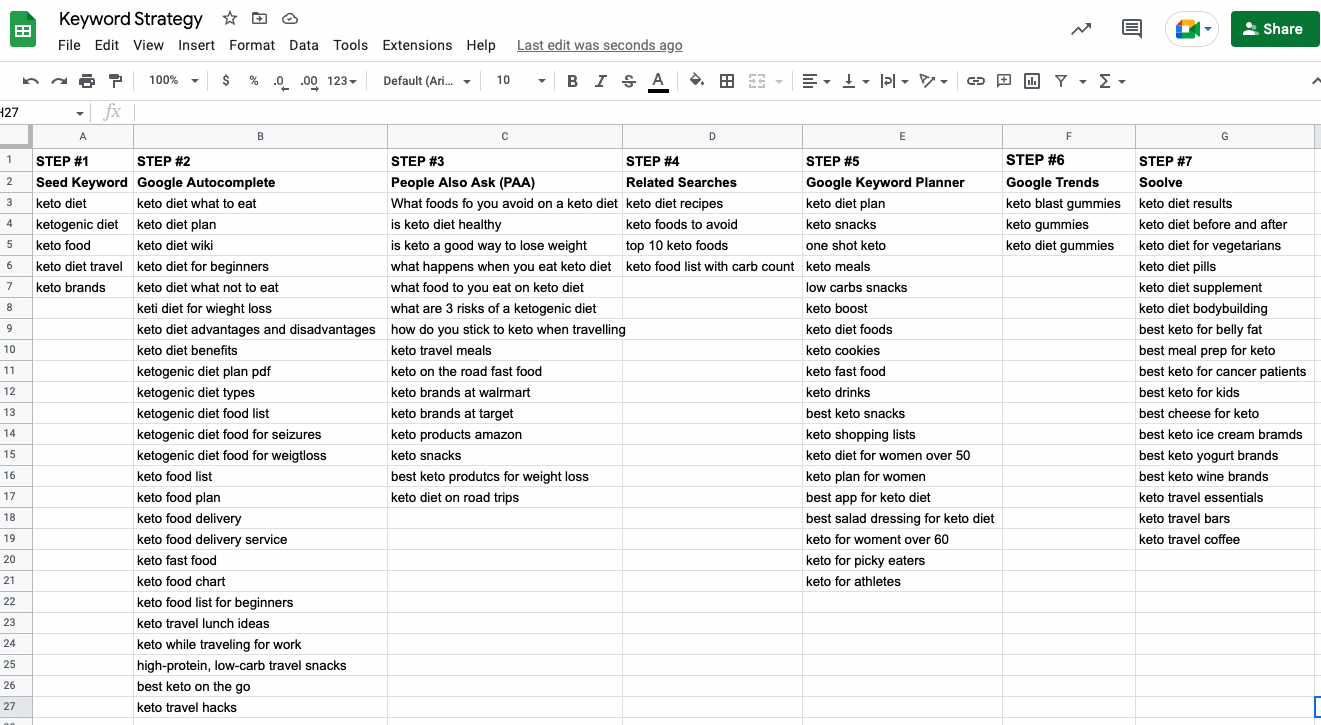The width and height of the screenshot is (1321, 725).
Task: Open the font family dropdown
Action: click(427, 81)
